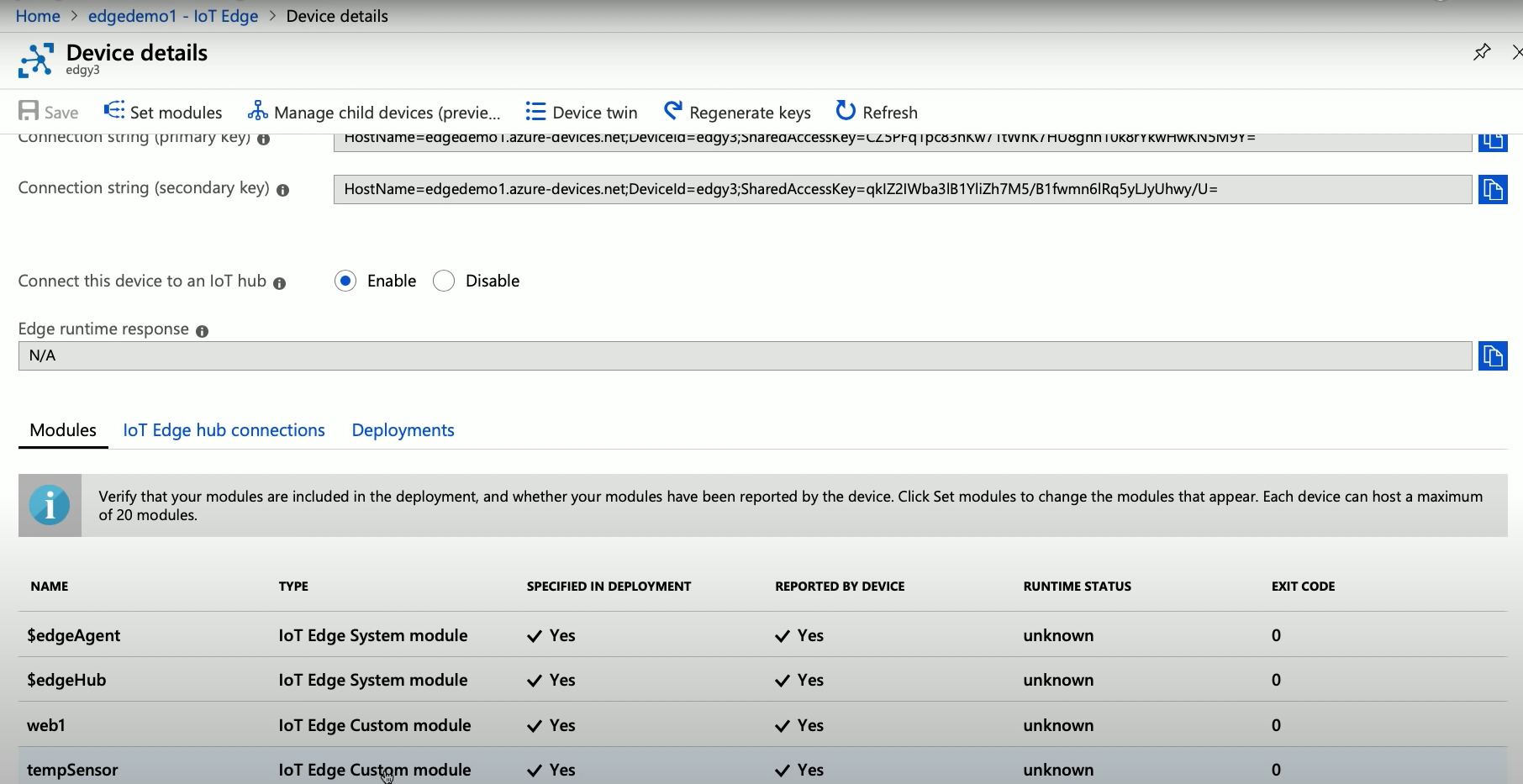Go to Home in breadcrumb
The width and height of the screenshot is (1523, 784).
(38, 16)
